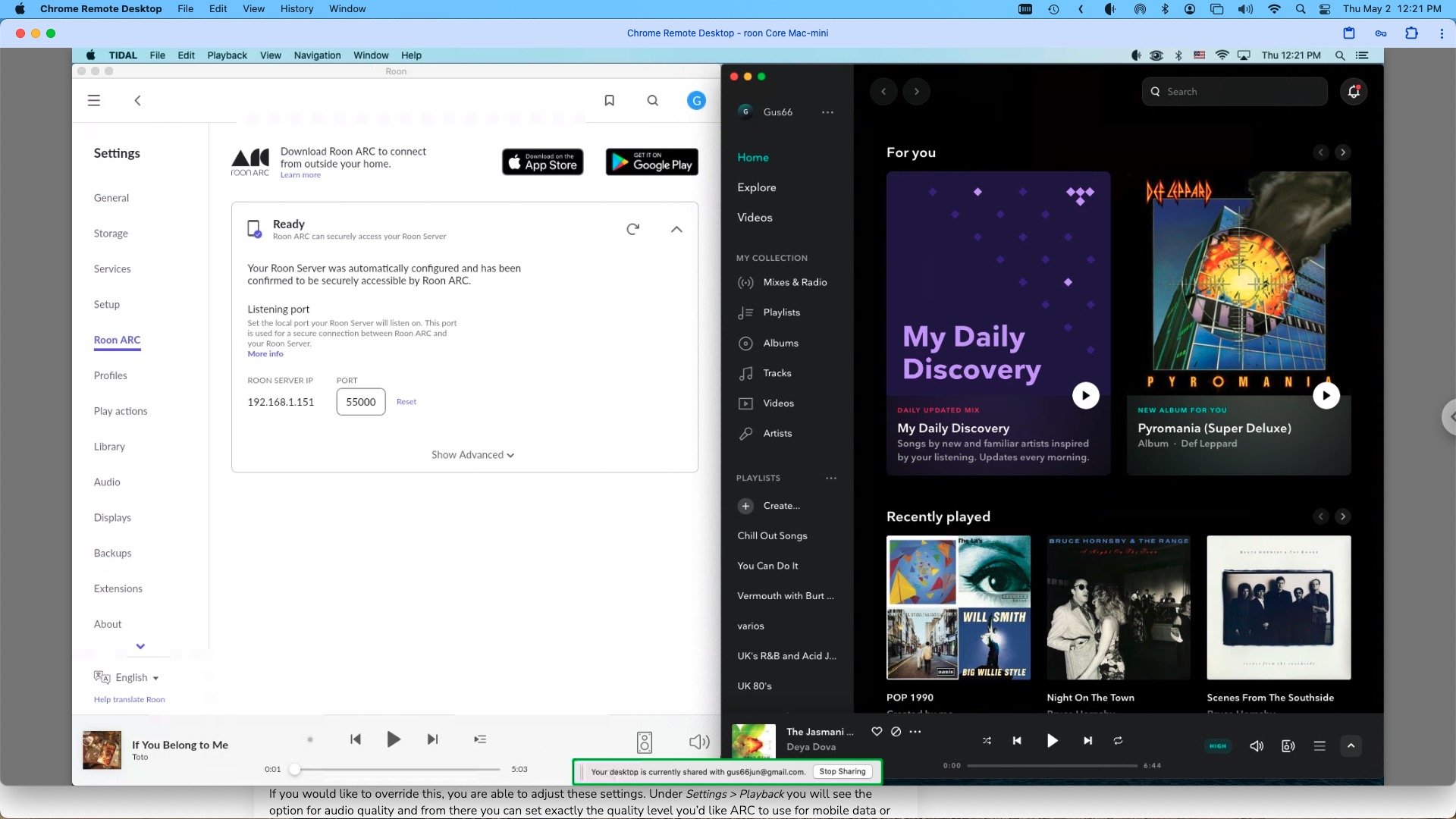
Task: Show next For you items
Action: (1343, 152)
